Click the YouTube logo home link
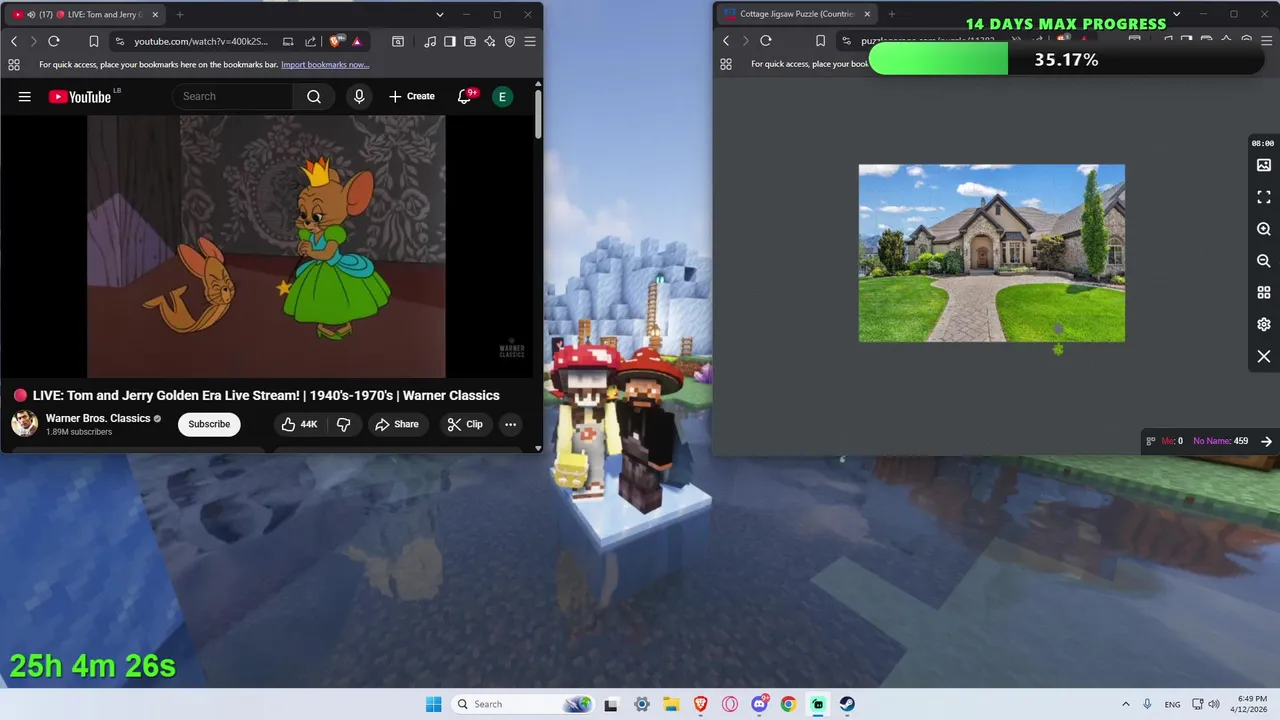 tap(80, 96)
